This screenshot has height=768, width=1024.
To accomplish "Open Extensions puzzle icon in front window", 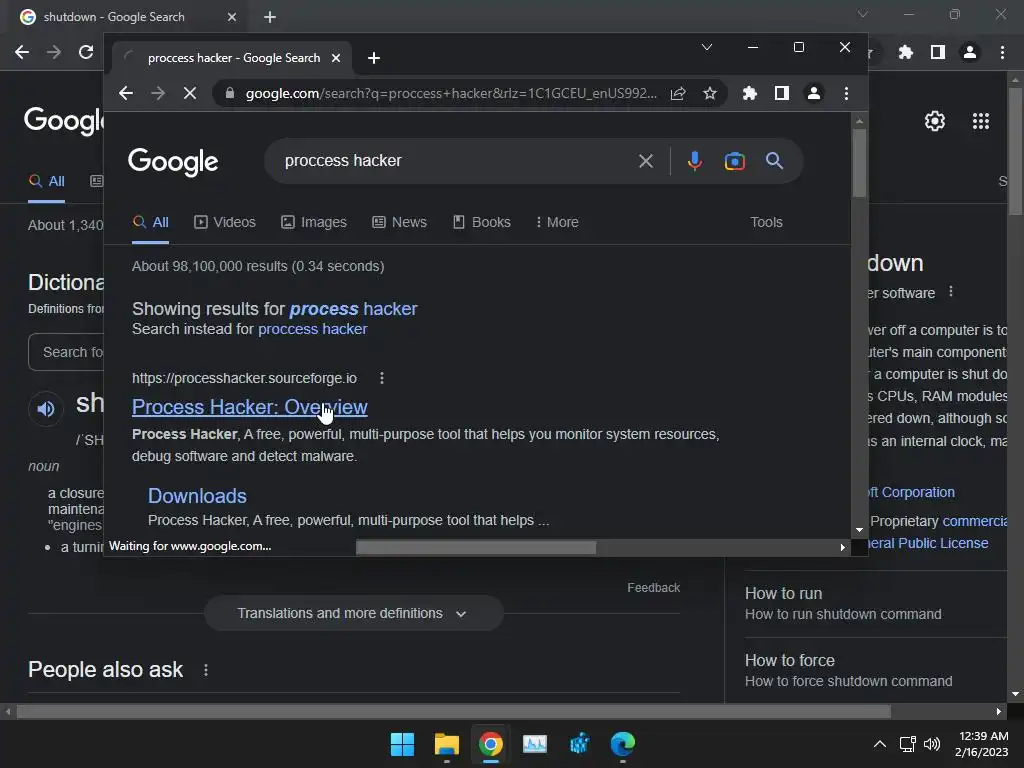I will 750,93.
